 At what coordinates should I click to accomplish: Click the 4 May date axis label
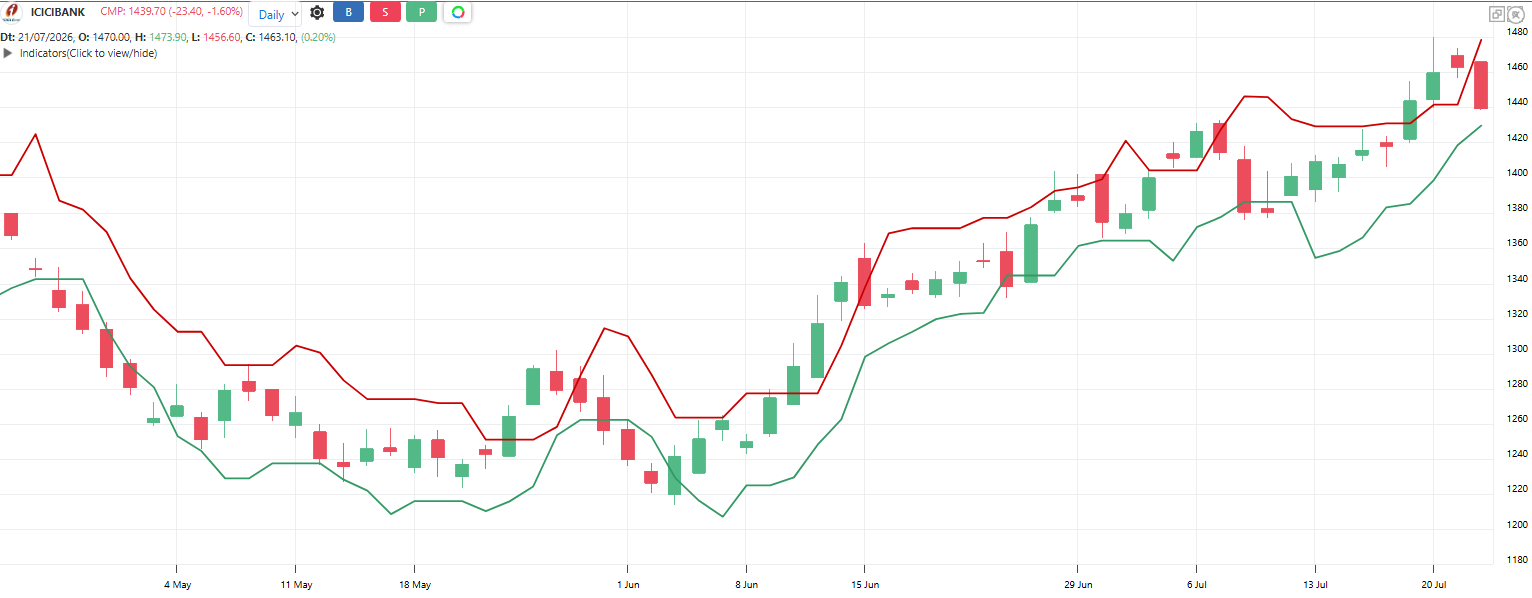coord(177,584)
